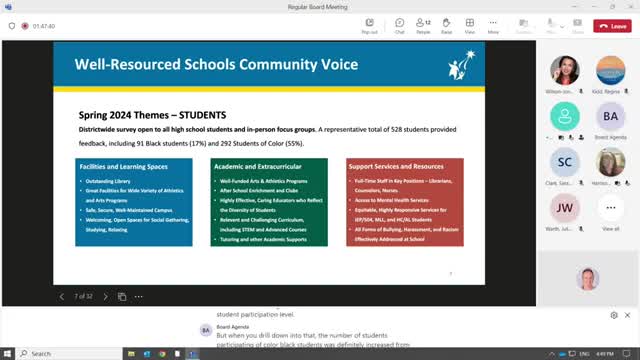Open the slide grid view icon
The image size is (640, 360).
122,297
